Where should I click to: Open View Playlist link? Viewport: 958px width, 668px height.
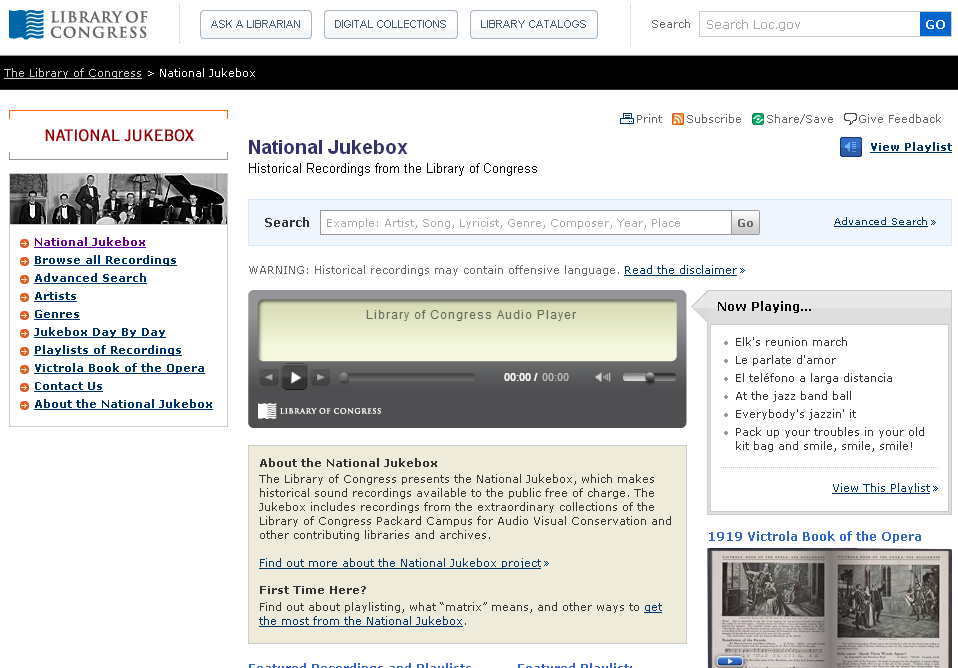click(911, 147)
